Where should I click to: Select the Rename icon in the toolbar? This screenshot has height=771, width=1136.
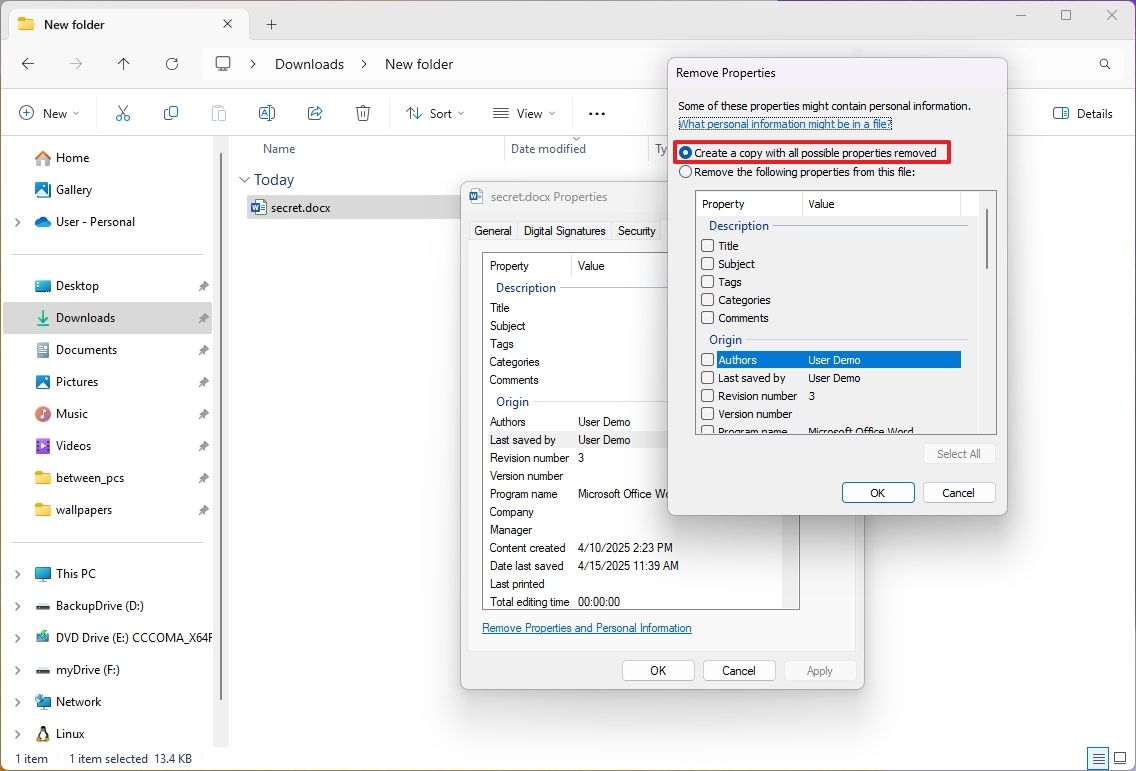266,113
